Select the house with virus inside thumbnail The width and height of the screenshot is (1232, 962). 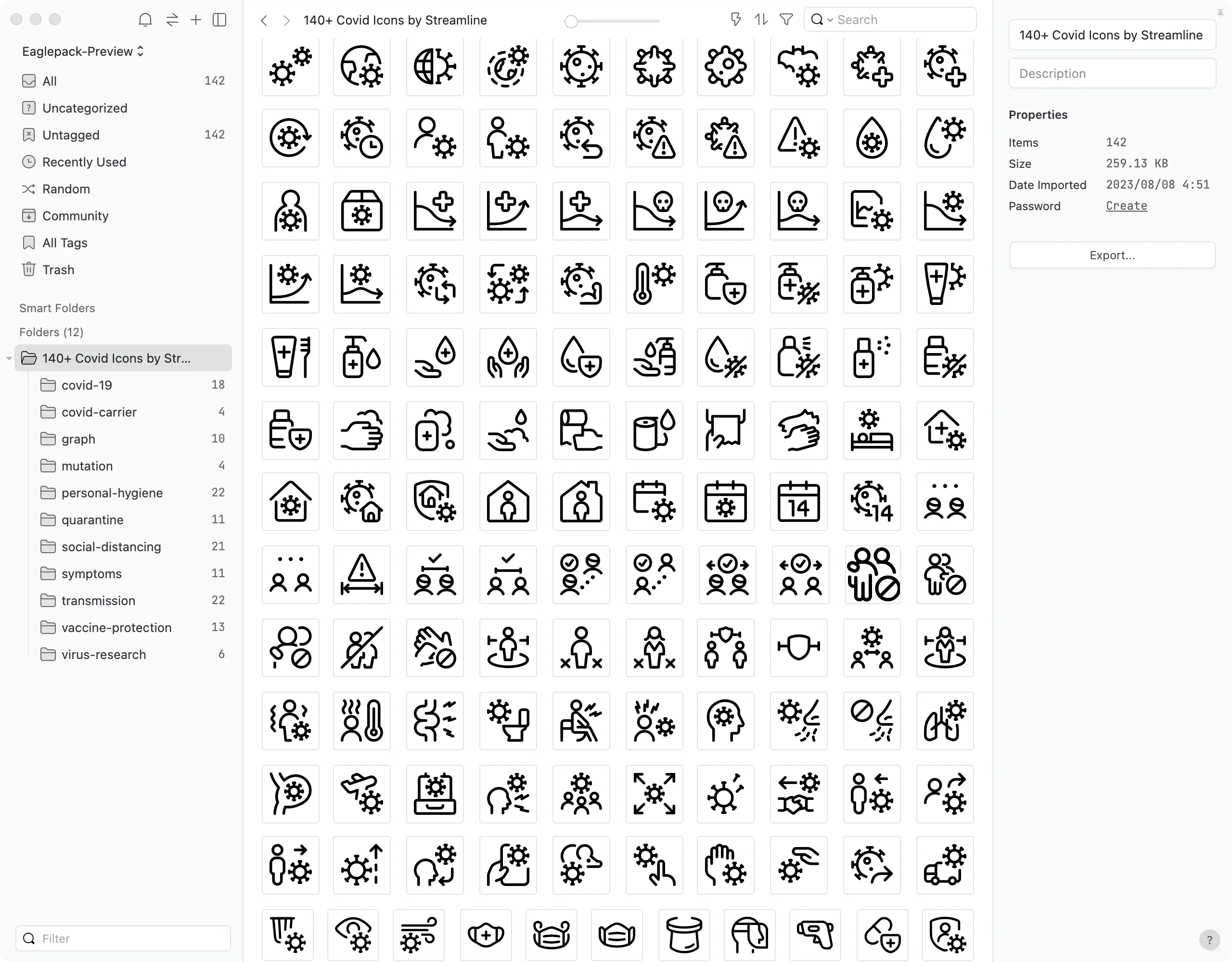pos(291,502)
